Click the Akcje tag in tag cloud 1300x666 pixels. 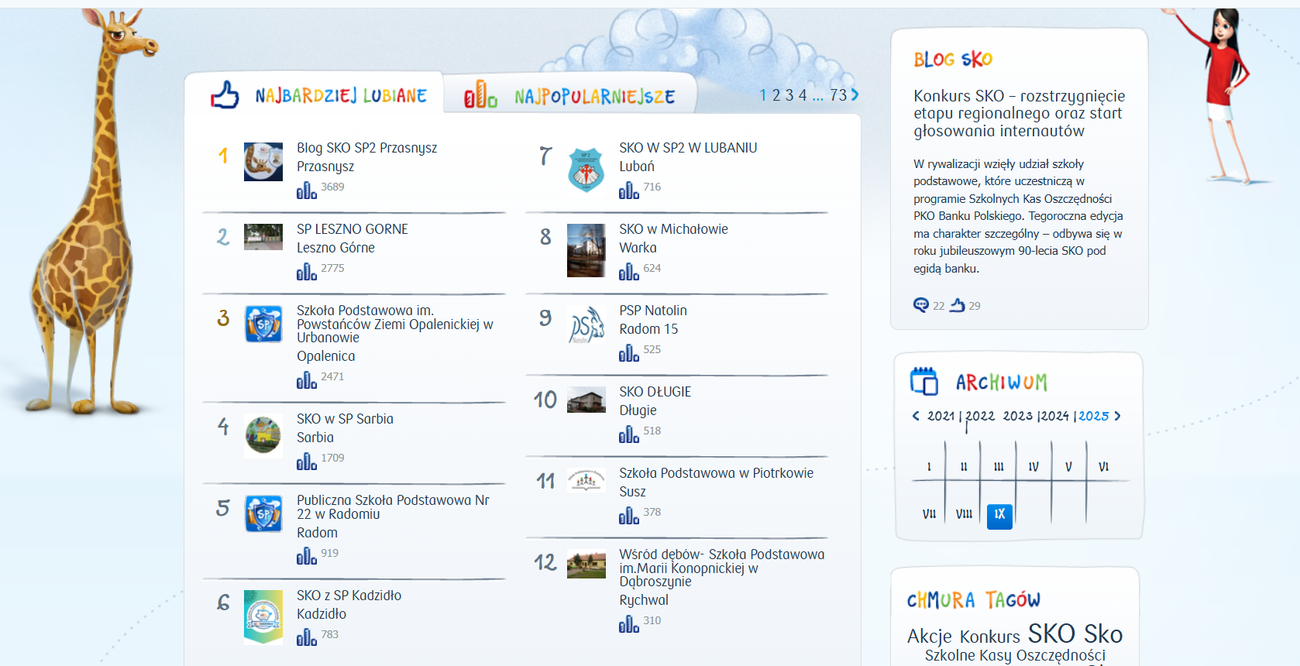(x=930, y=637)
